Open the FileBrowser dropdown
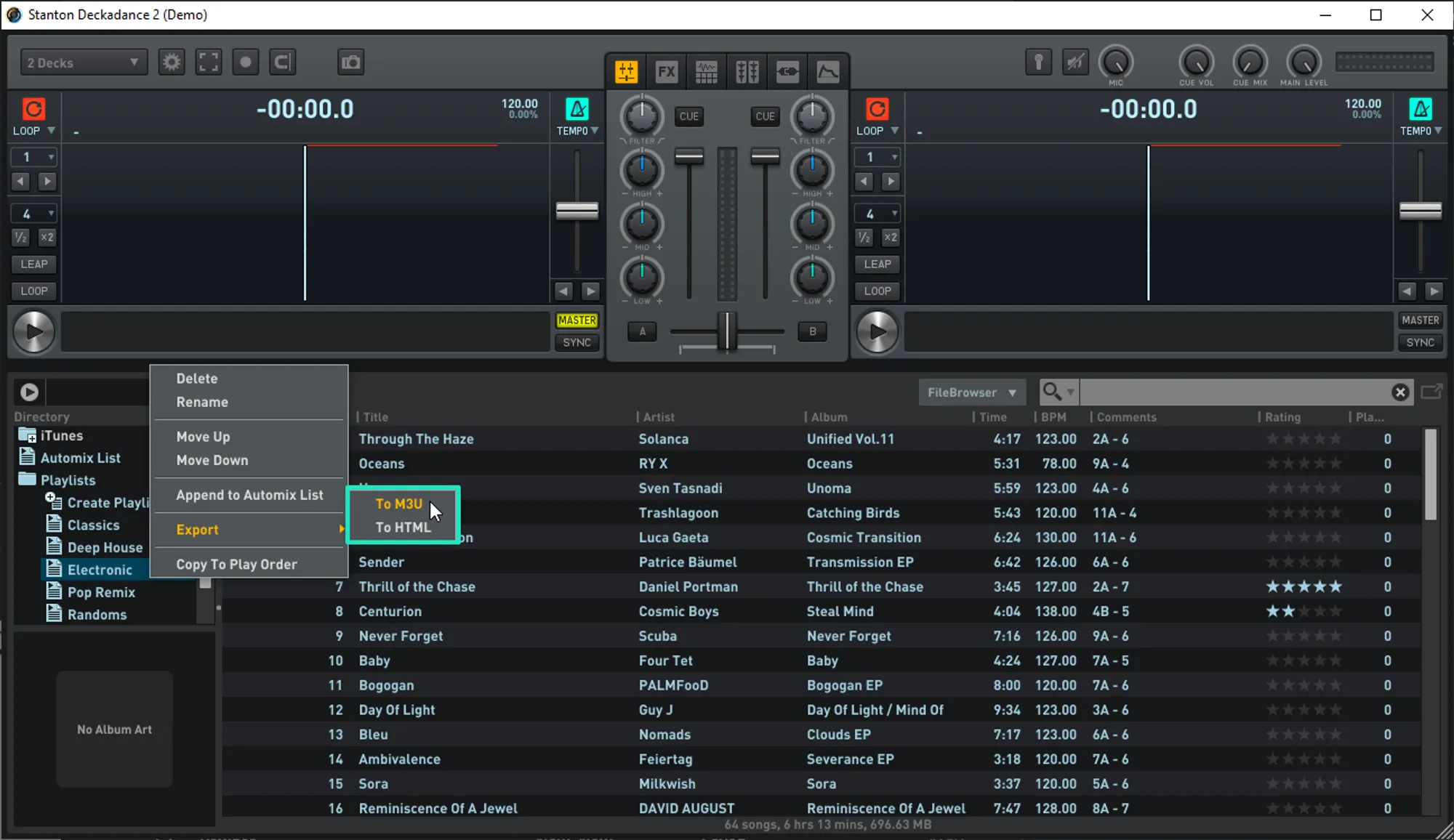Image resolution: width=1454 pixels, height=840 pixels. coord(971,392)
